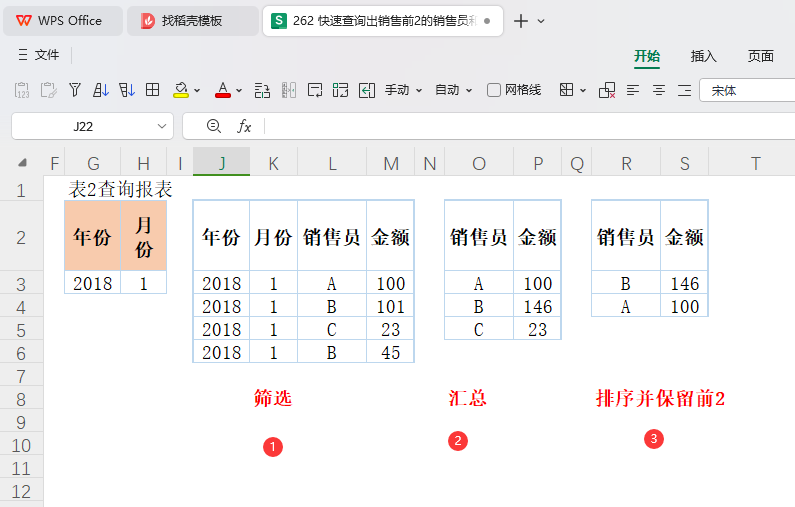This screenshot has height=507, width=795.
Task: Open font color dropdown arrow
Action: pos(239,91)
